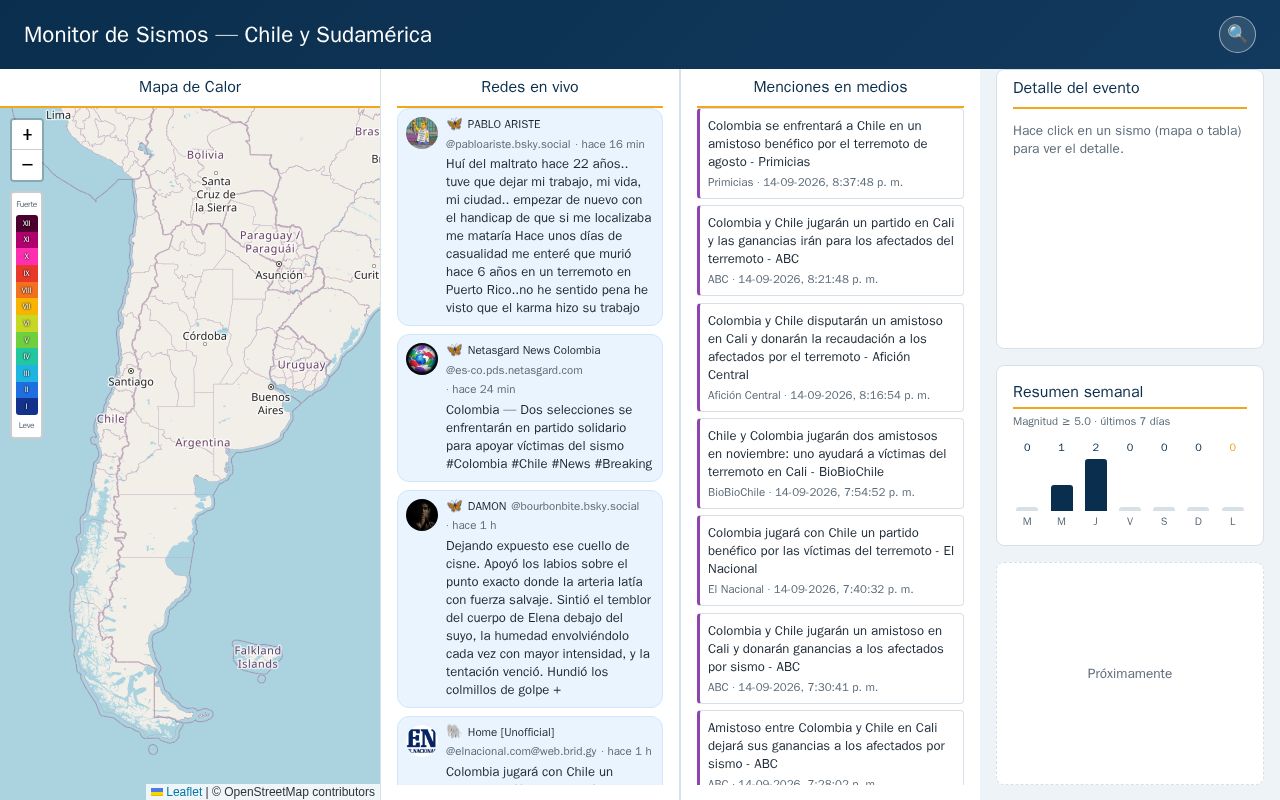Click the Asunción label on the map

pyautogui.click(x=279, y=275)
